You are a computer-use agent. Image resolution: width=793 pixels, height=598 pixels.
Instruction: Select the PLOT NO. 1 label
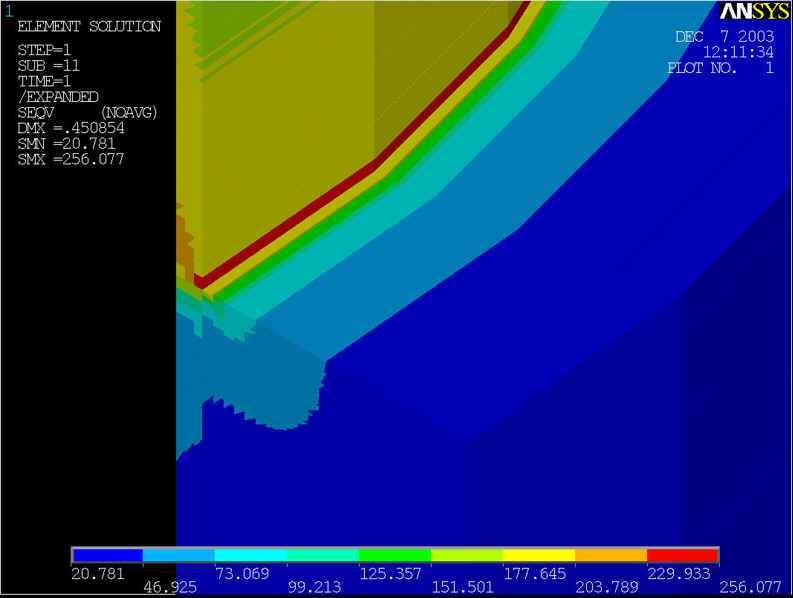pyautogui.click(x=720, y=68)
